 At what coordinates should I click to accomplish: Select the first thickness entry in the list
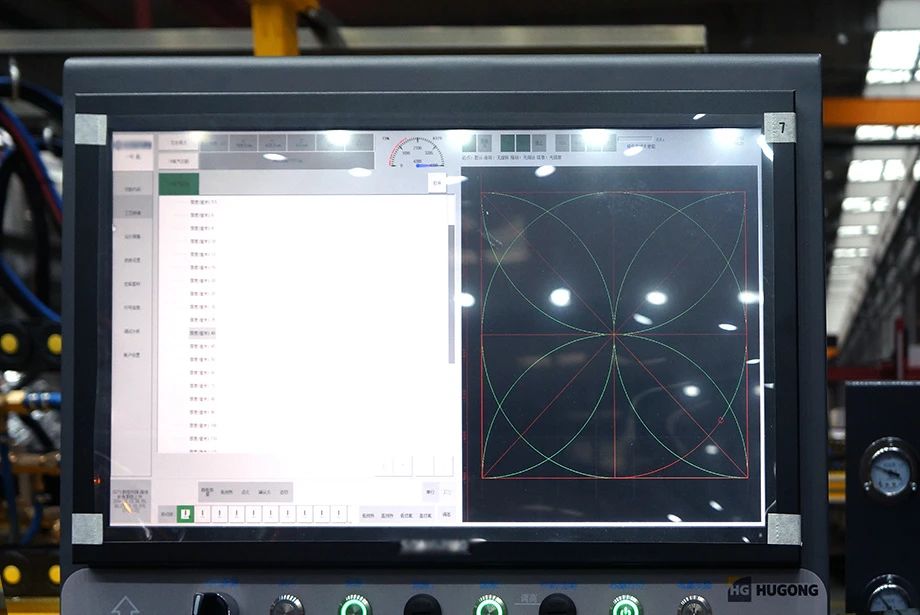(x=202, y=202)
